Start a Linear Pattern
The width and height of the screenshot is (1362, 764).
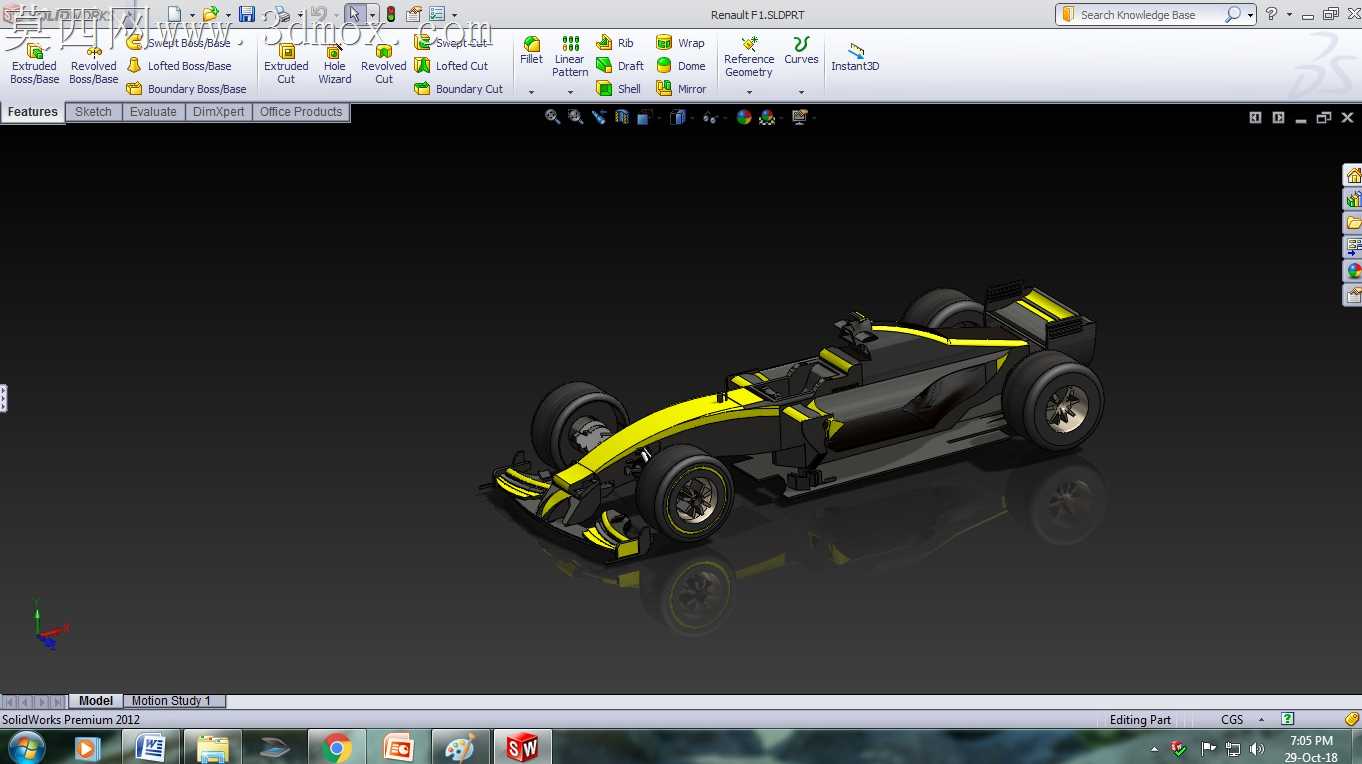570,57
